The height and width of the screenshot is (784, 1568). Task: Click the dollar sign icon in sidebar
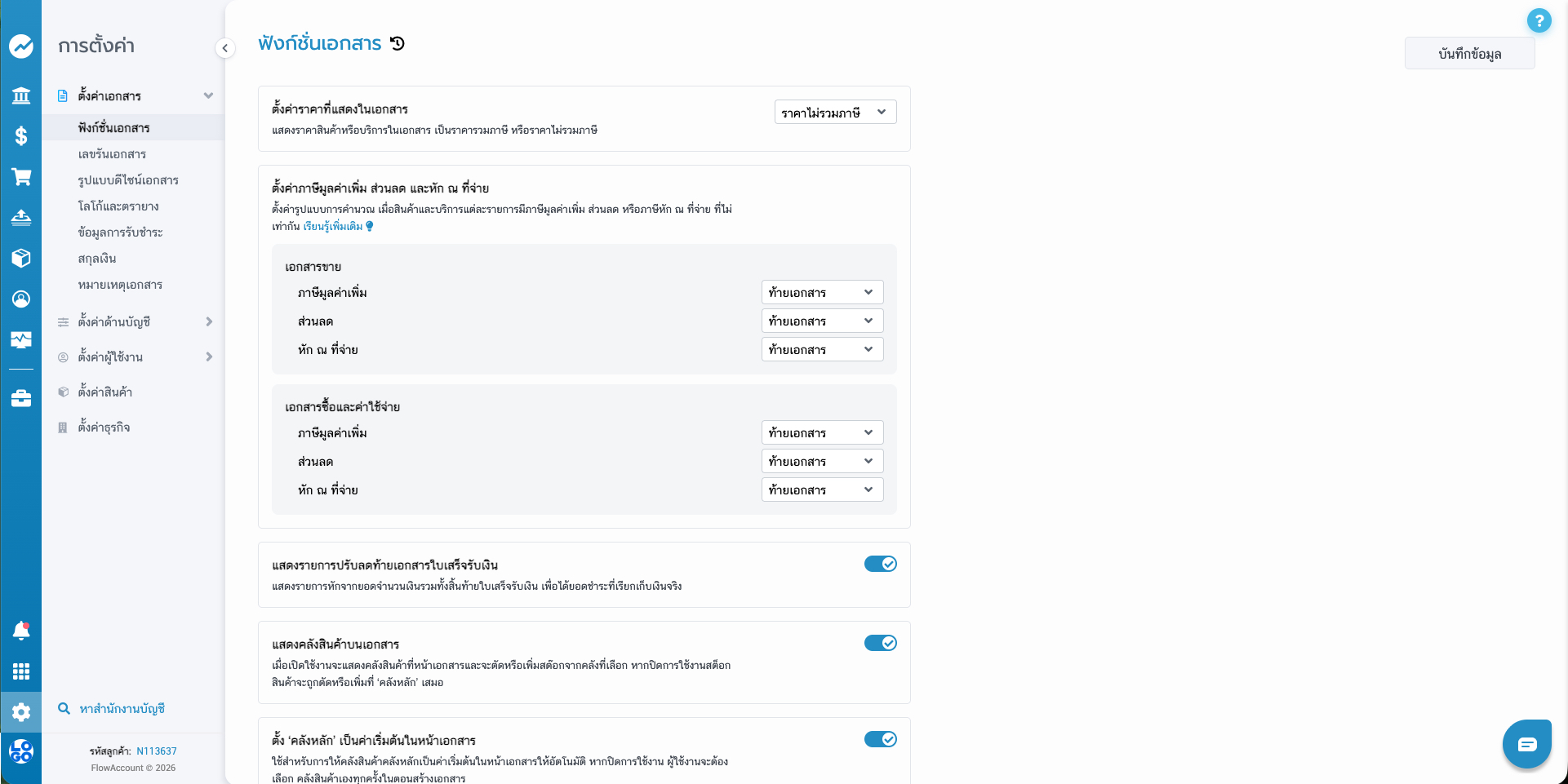coord(21,136)
